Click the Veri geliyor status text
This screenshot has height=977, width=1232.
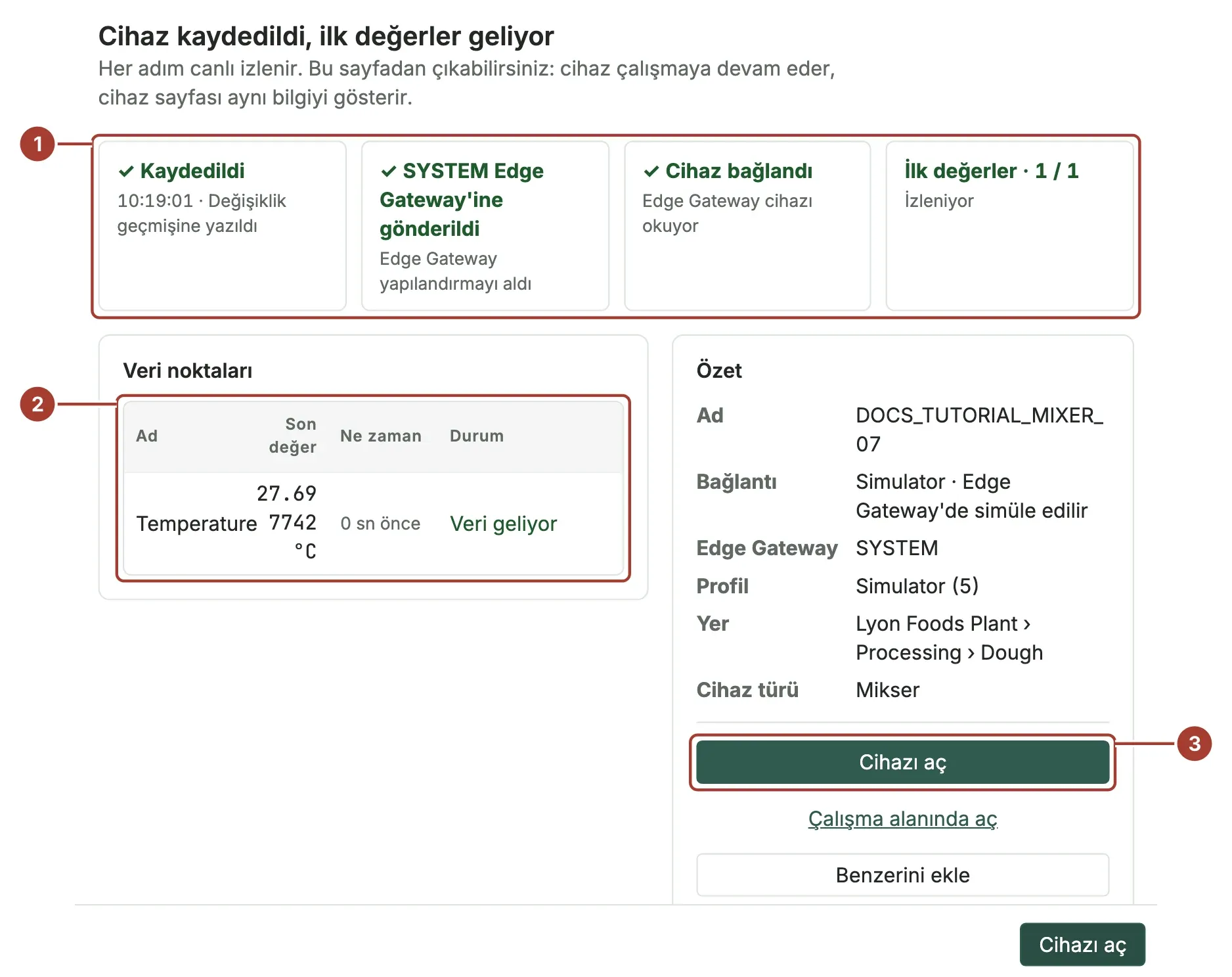503,524
